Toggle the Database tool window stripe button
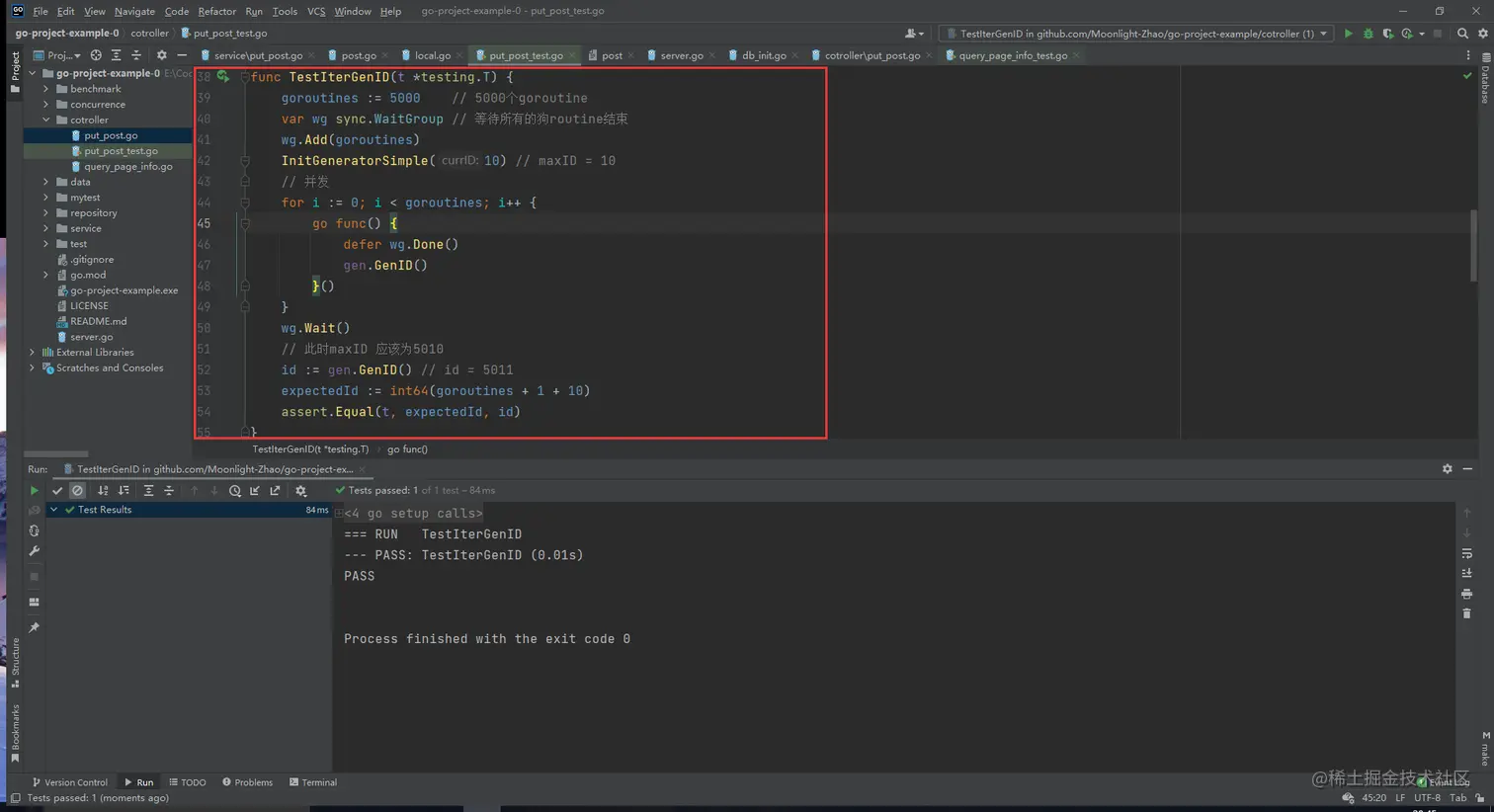Viewport: 1494px width, 812px height. click(x=1485, y=79)
